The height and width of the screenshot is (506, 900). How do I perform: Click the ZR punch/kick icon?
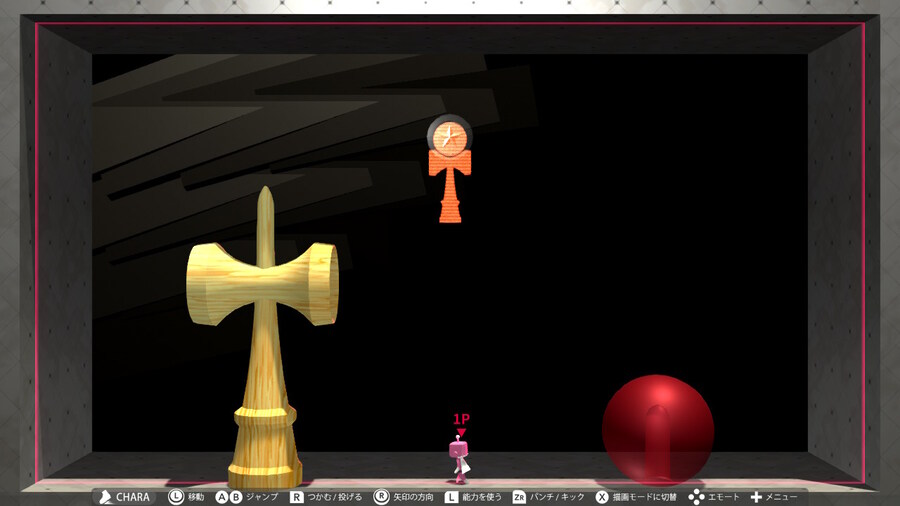(519, 497)
